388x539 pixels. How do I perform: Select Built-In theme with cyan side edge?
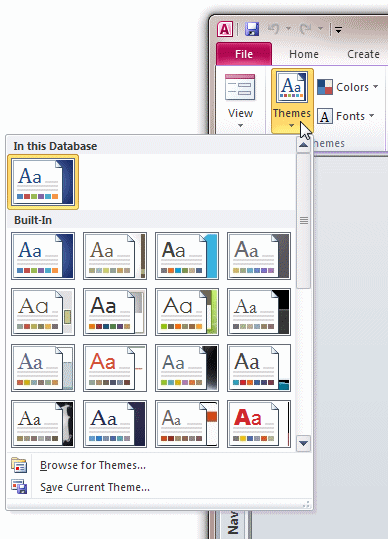(187, 256)
